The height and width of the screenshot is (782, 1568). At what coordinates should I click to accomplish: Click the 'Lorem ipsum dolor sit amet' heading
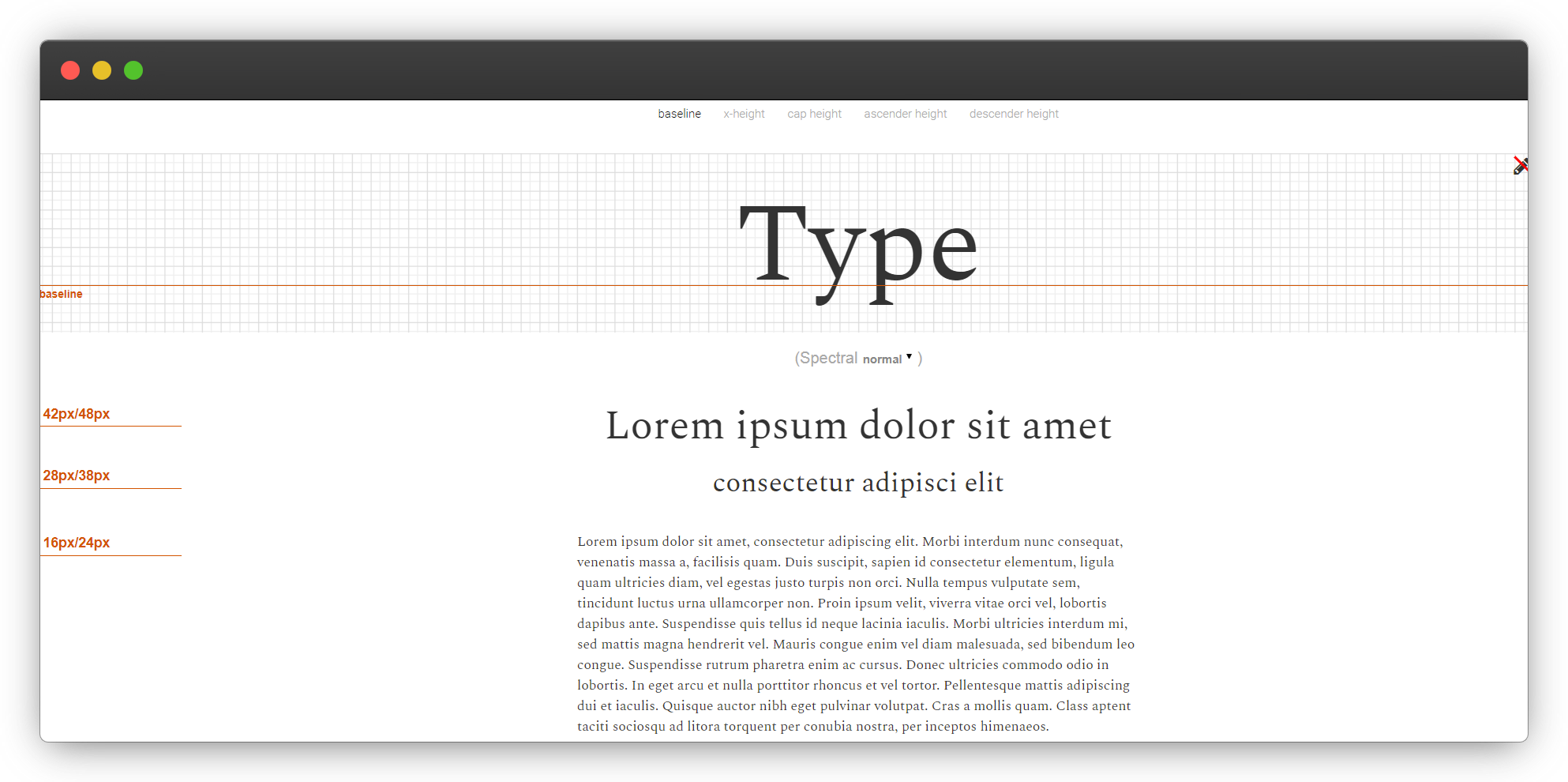[858, 426]
